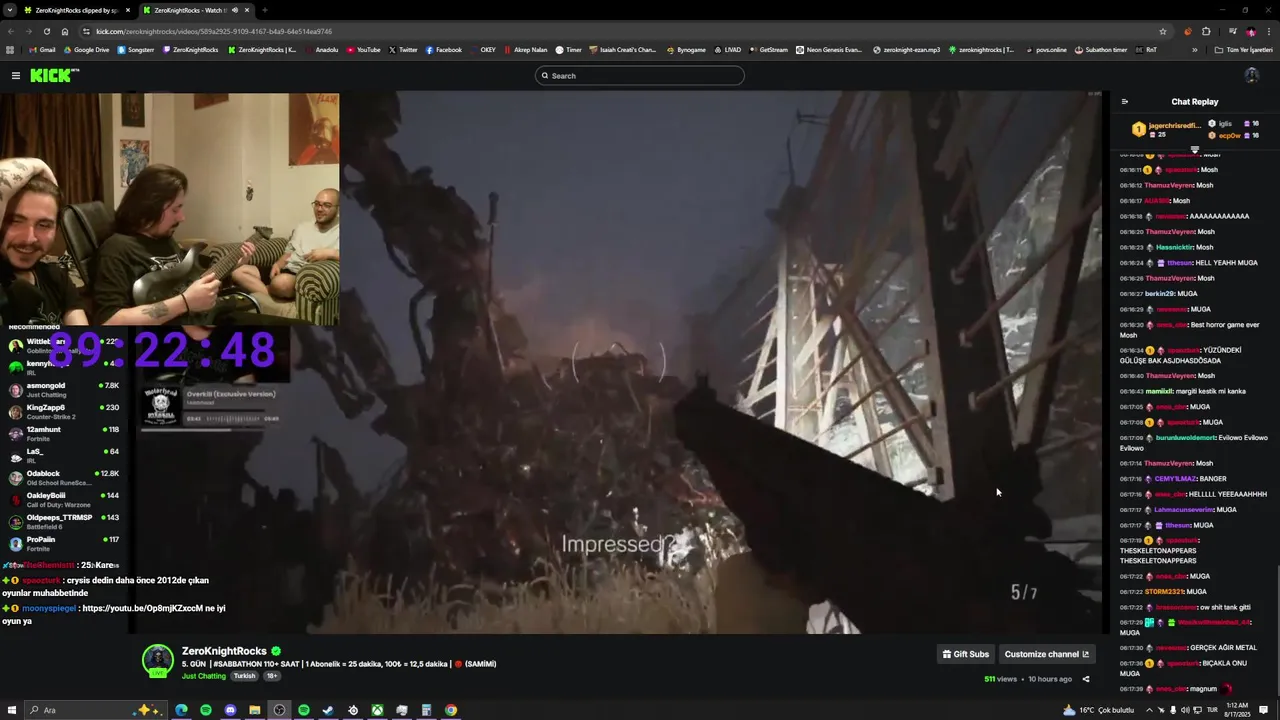Open the Facebook bookmark
The height and width of the screenshot is (720, 1280).
pyautogui.click(x=443, y=49)
